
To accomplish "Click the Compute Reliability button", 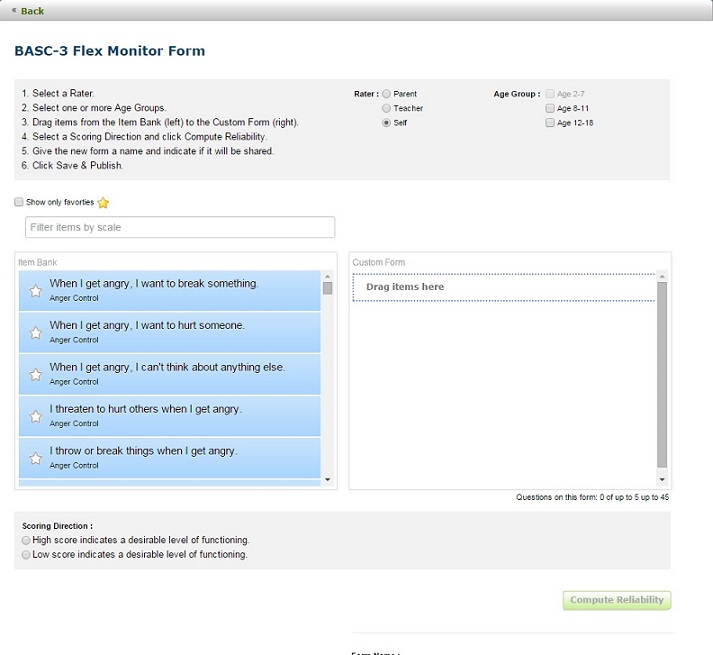I will pyautogui.click(x=616, y=600).
